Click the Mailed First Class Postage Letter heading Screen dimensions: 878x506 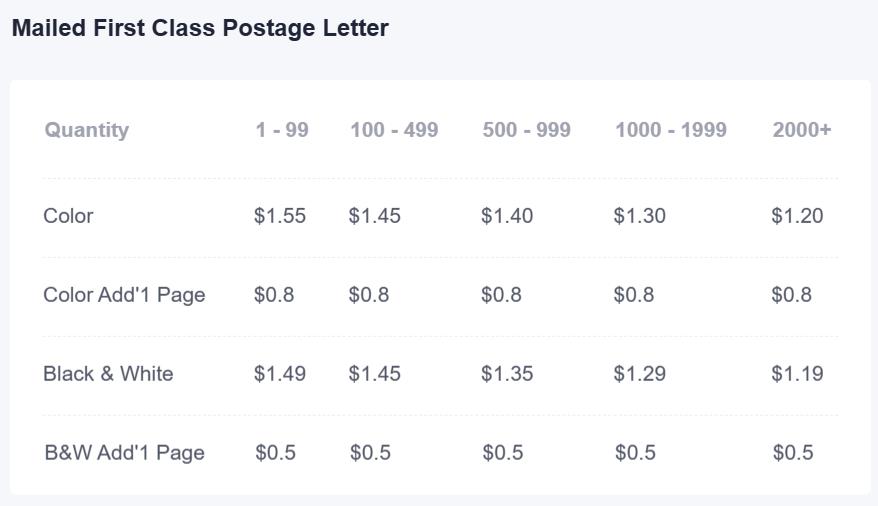tap(200, 29)
